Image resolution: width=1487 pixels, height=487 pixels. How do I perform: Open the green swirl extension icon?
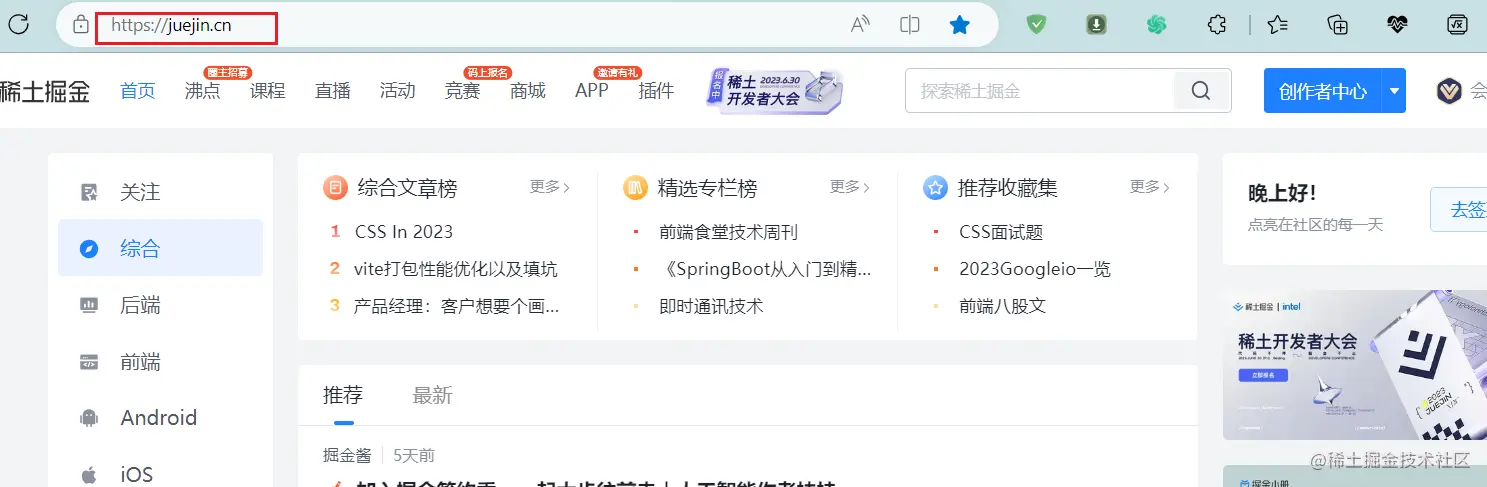pyautogui.click(x=1157, y=25)
